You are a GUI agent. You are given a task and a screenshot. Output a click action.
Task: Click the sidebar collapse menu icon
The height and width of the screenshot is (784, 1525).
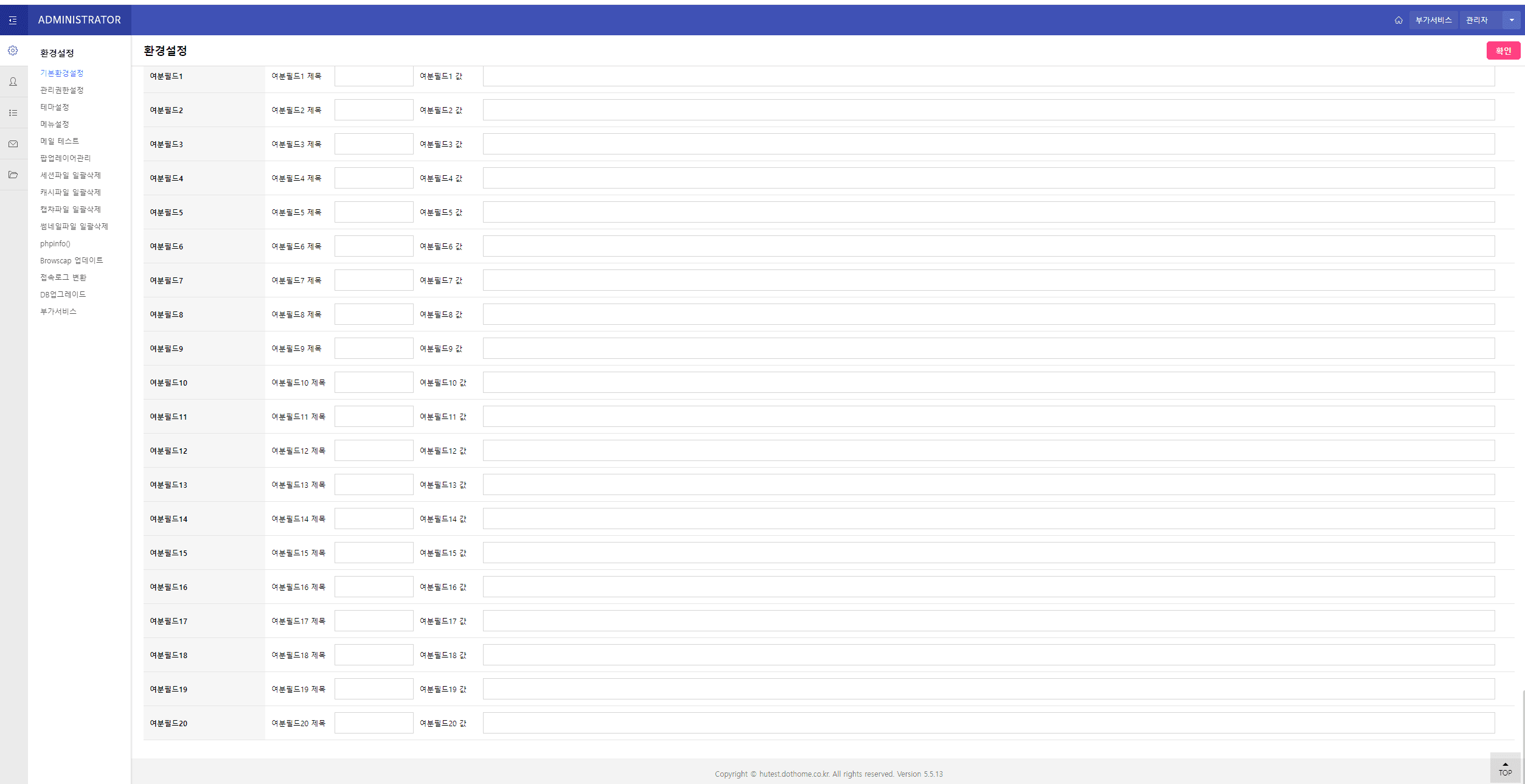coord(13,20)
